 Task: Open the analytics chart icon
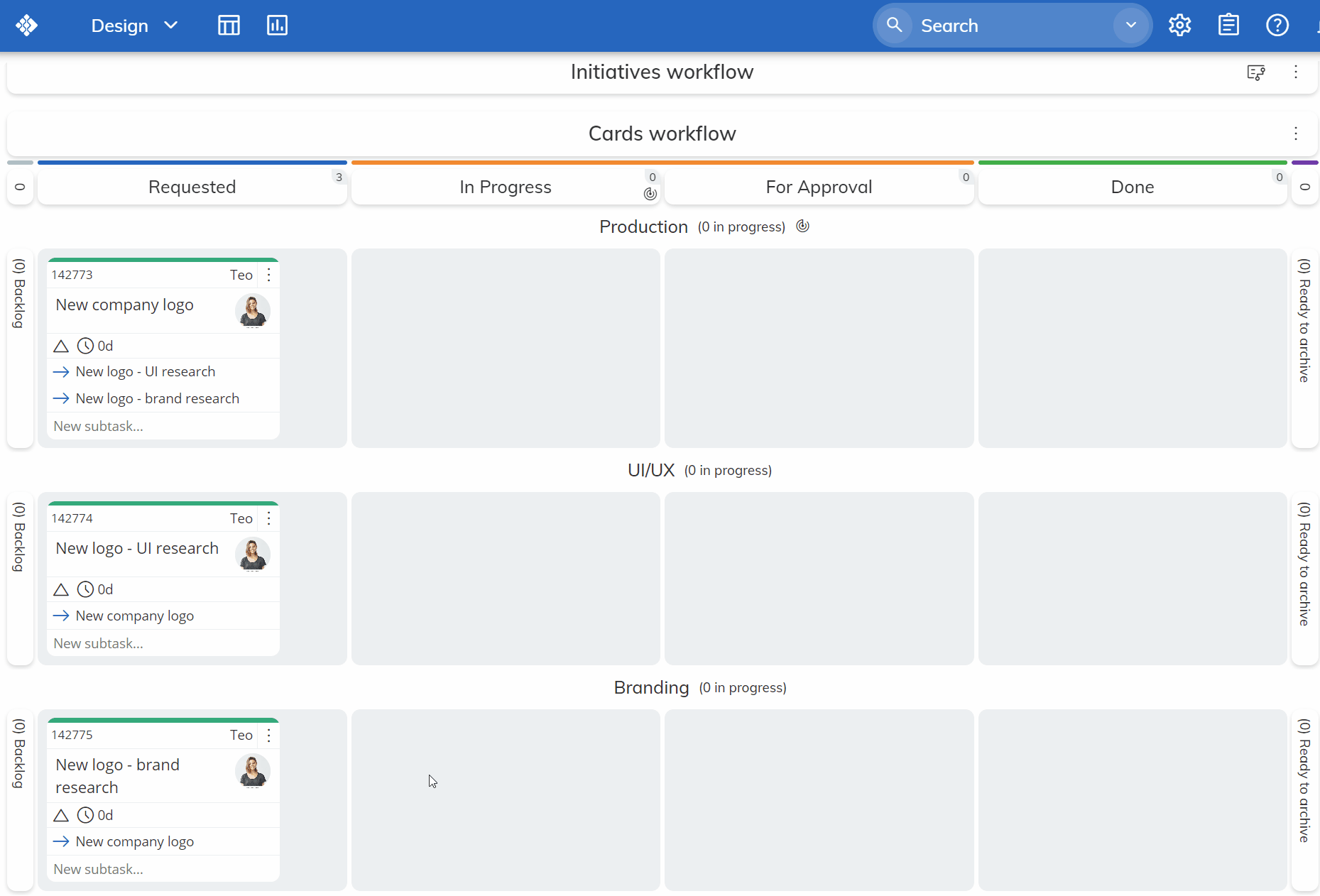click(277, 26)
